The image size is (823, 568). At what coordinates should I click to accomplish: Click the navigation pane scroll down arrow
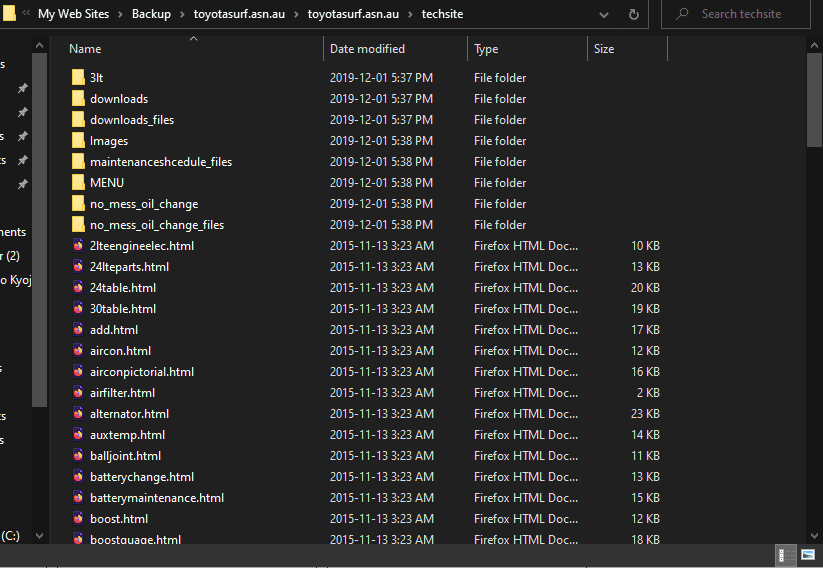(x=39, y=536)
